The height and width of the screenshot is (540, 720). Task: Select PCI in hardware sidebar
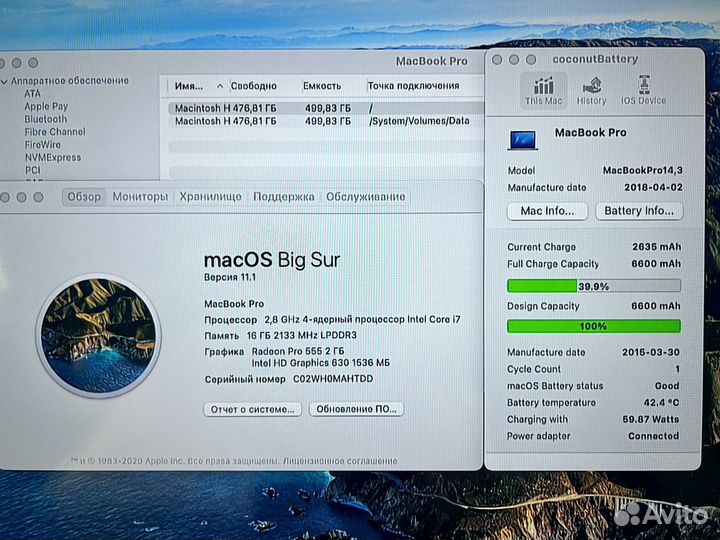(x=33, y=170)
